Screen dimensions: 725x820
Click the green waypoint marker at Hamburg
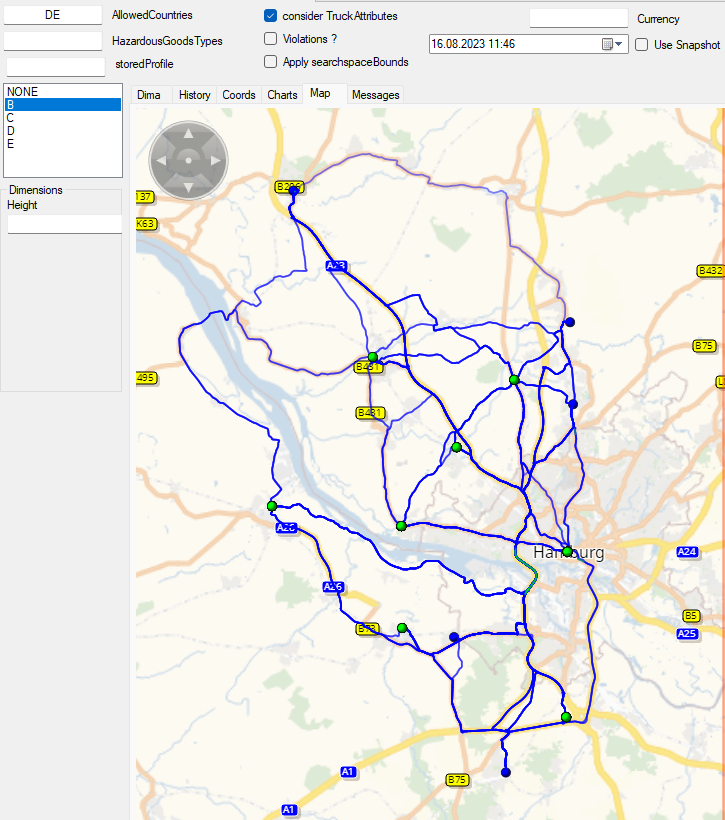[x=567, y=552]
